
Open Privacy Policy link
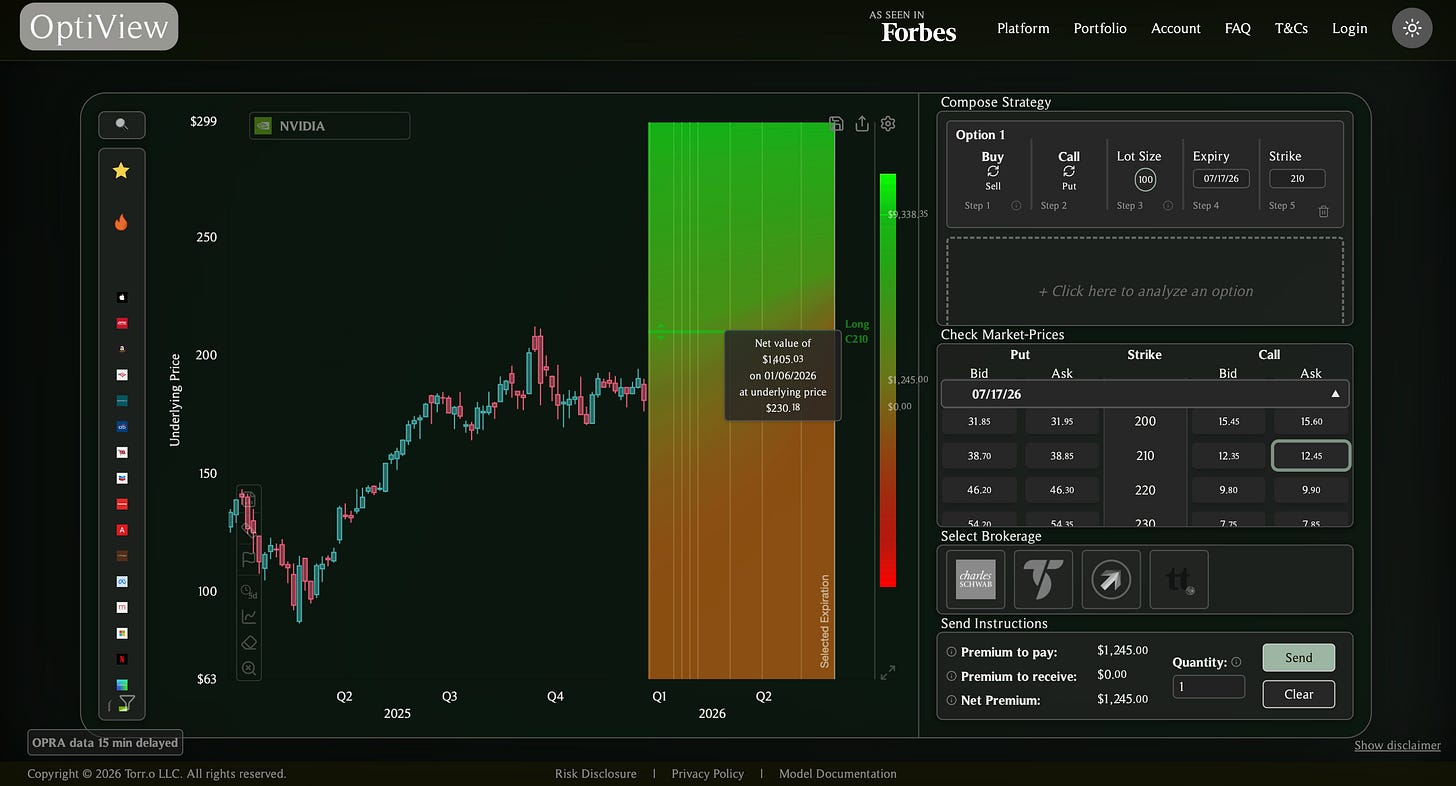click(708, 774)
